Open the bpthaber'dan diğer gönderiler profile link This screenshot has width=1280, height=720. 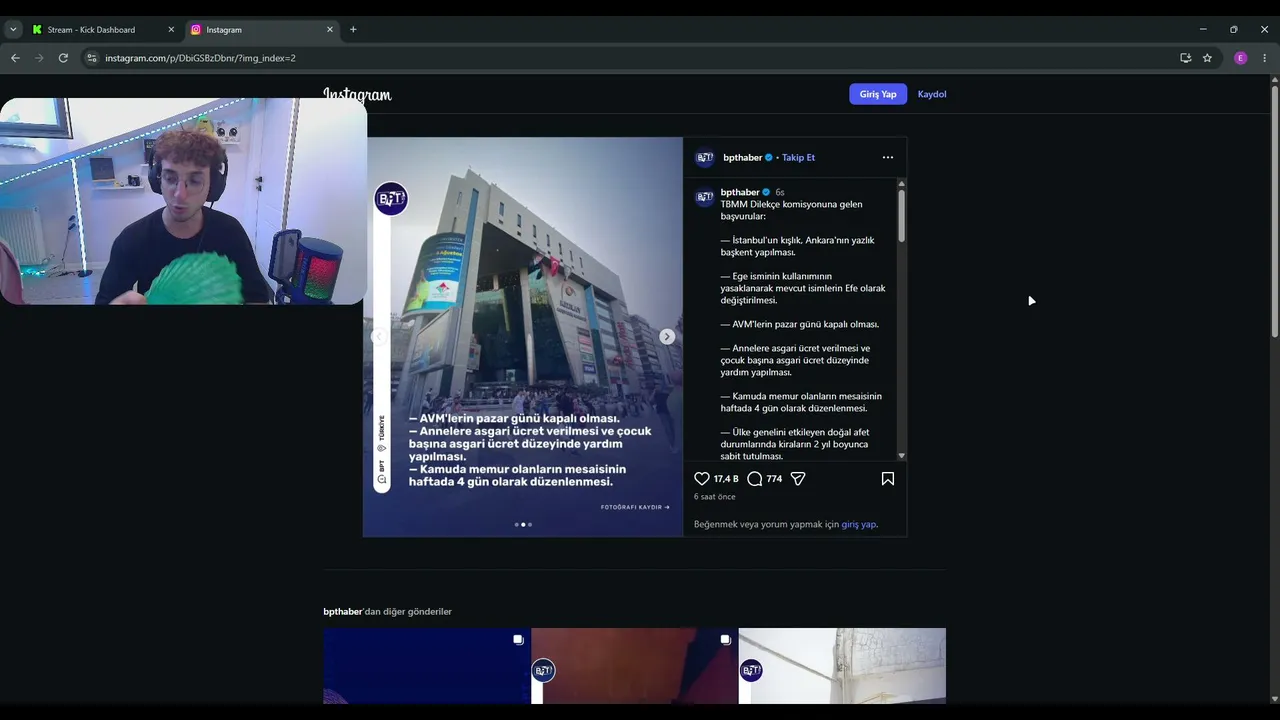(343, 611)
